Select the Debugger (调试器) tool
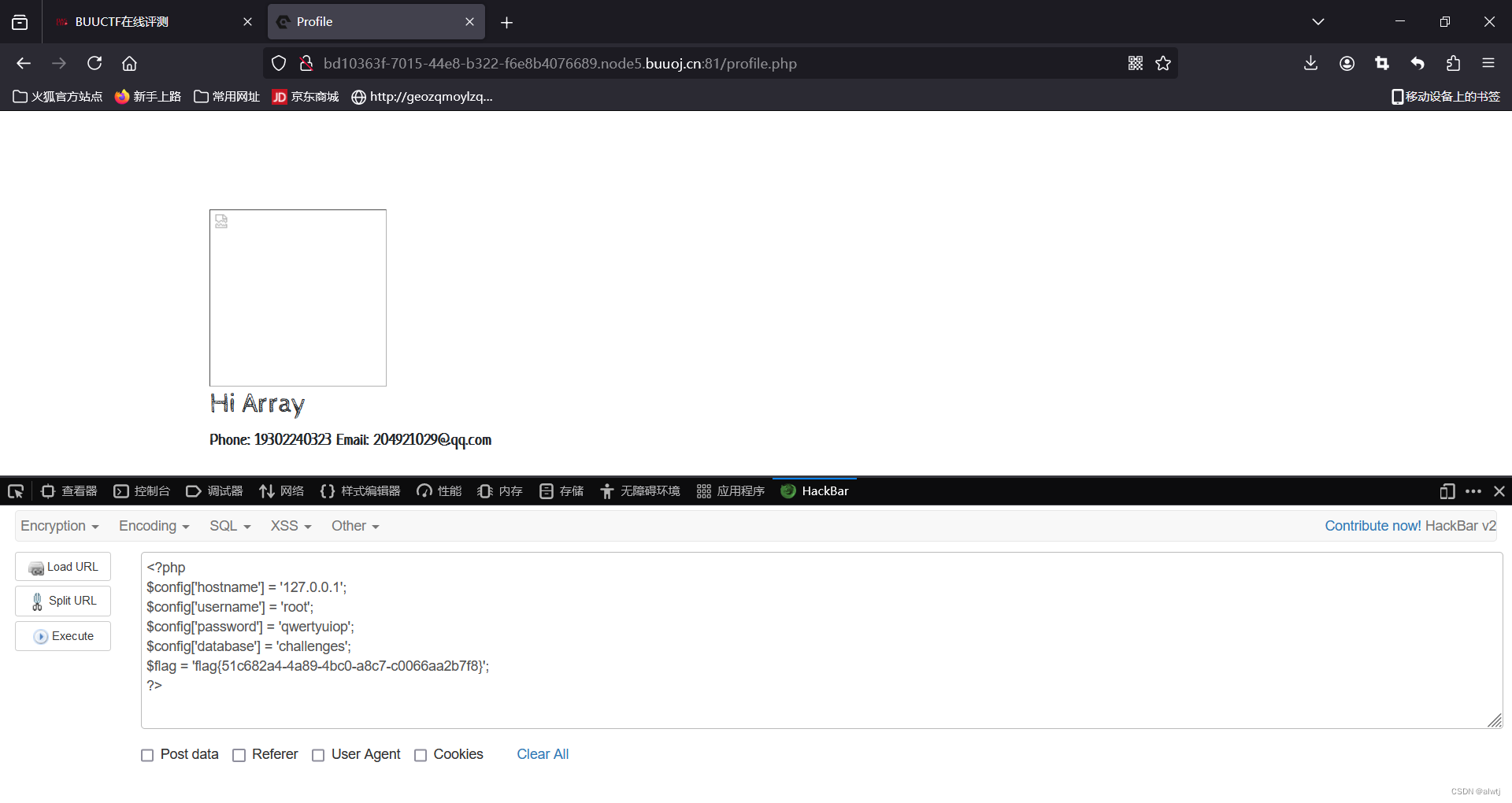 coord(213,490)
